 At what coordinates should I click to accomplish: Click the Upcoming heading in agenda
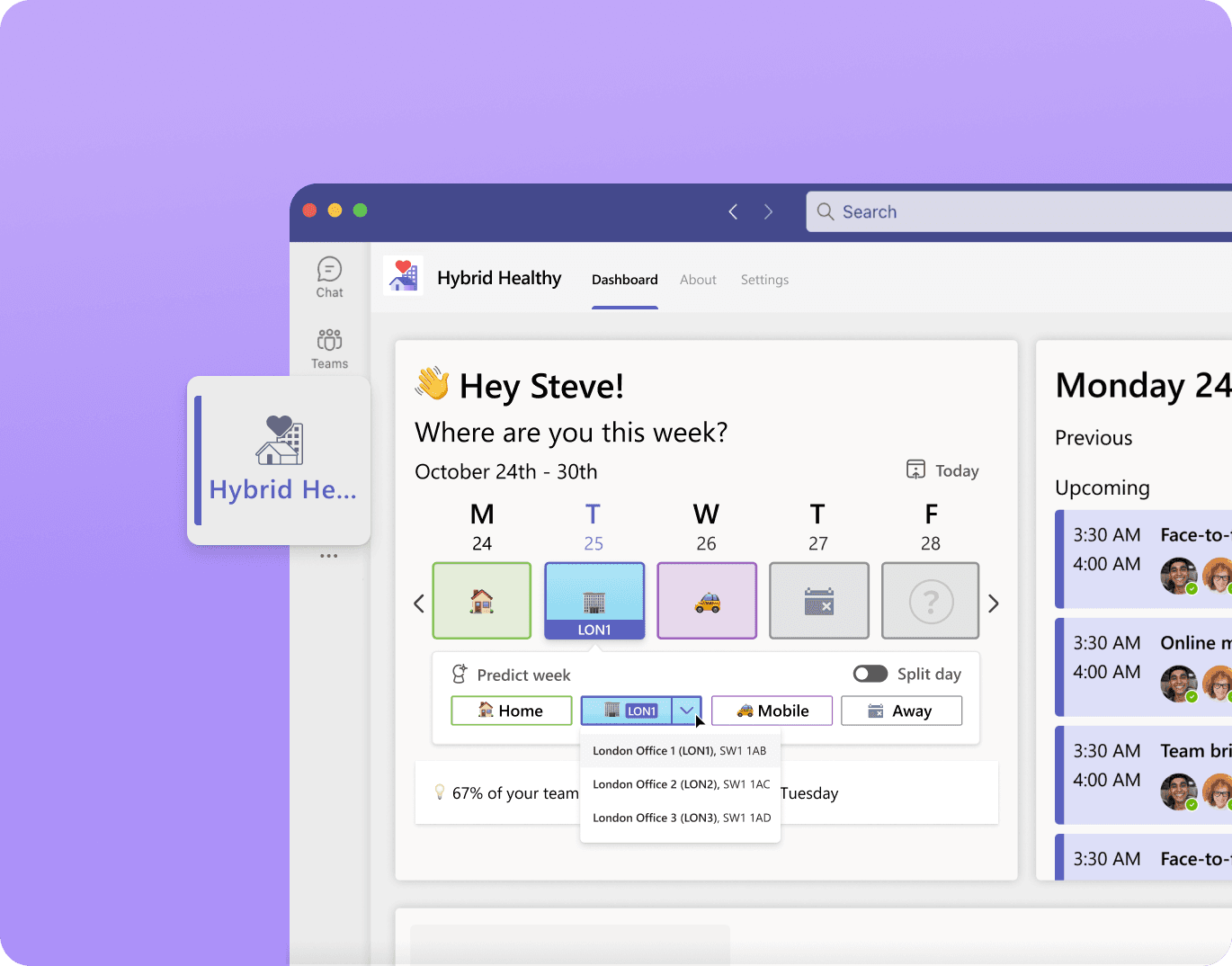tap(1103, 487)
